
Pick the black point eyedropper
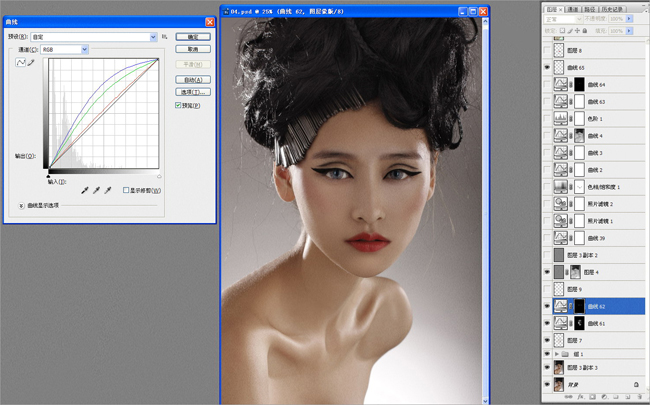[x=85, y=190]
